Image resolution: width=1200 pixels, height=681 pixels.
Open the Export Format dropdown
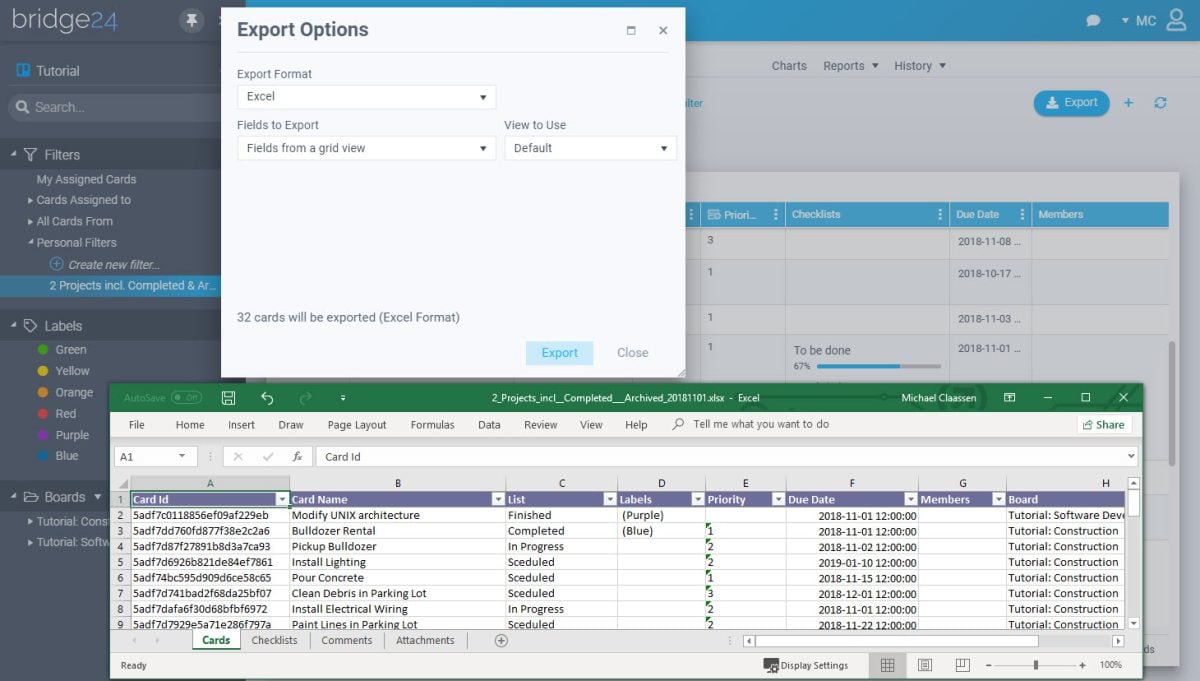366,97
